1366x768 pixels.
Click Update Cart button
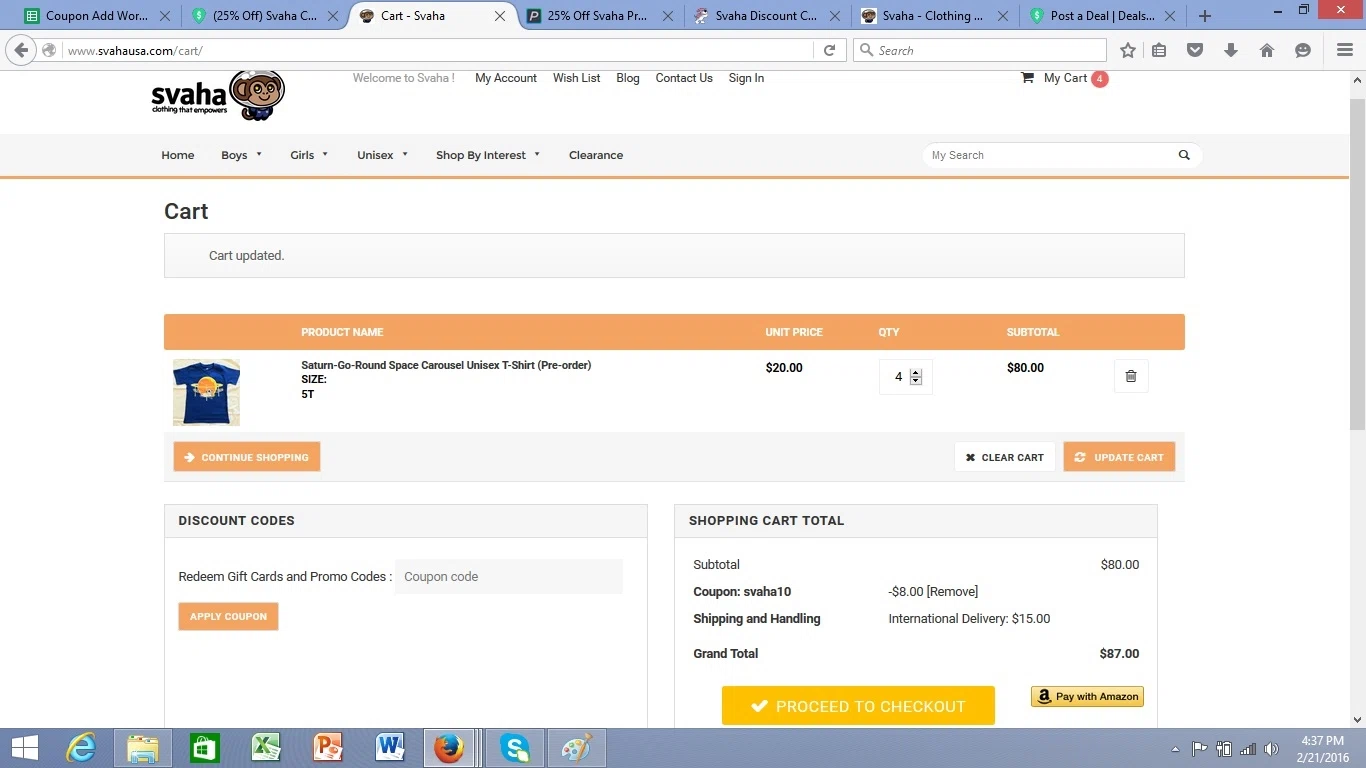pos(1119,457)
